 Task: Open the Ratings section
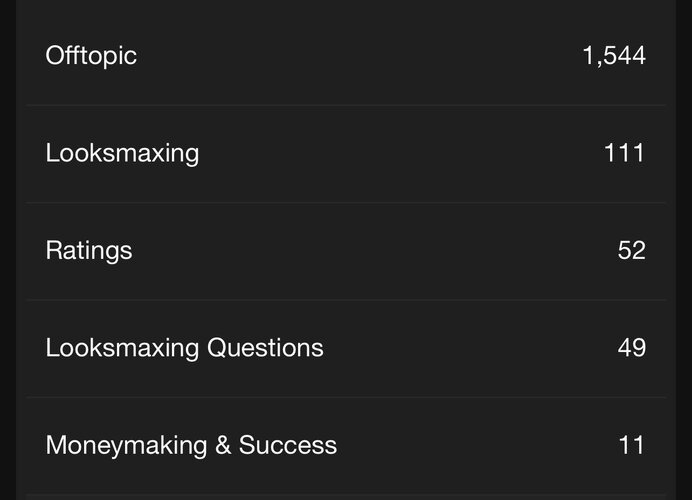[x=88, y=250]
